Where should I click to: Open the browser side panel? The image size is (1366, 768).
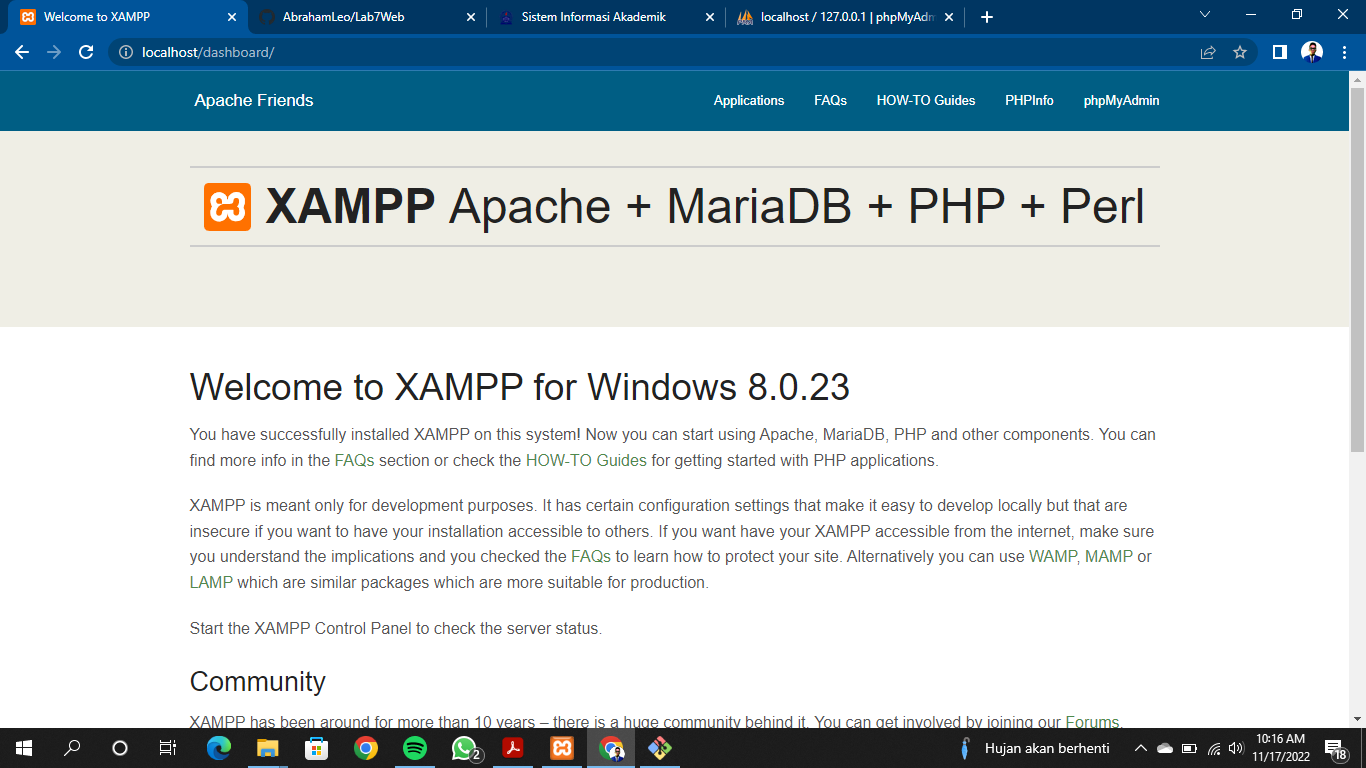[x=1279, y=52]
